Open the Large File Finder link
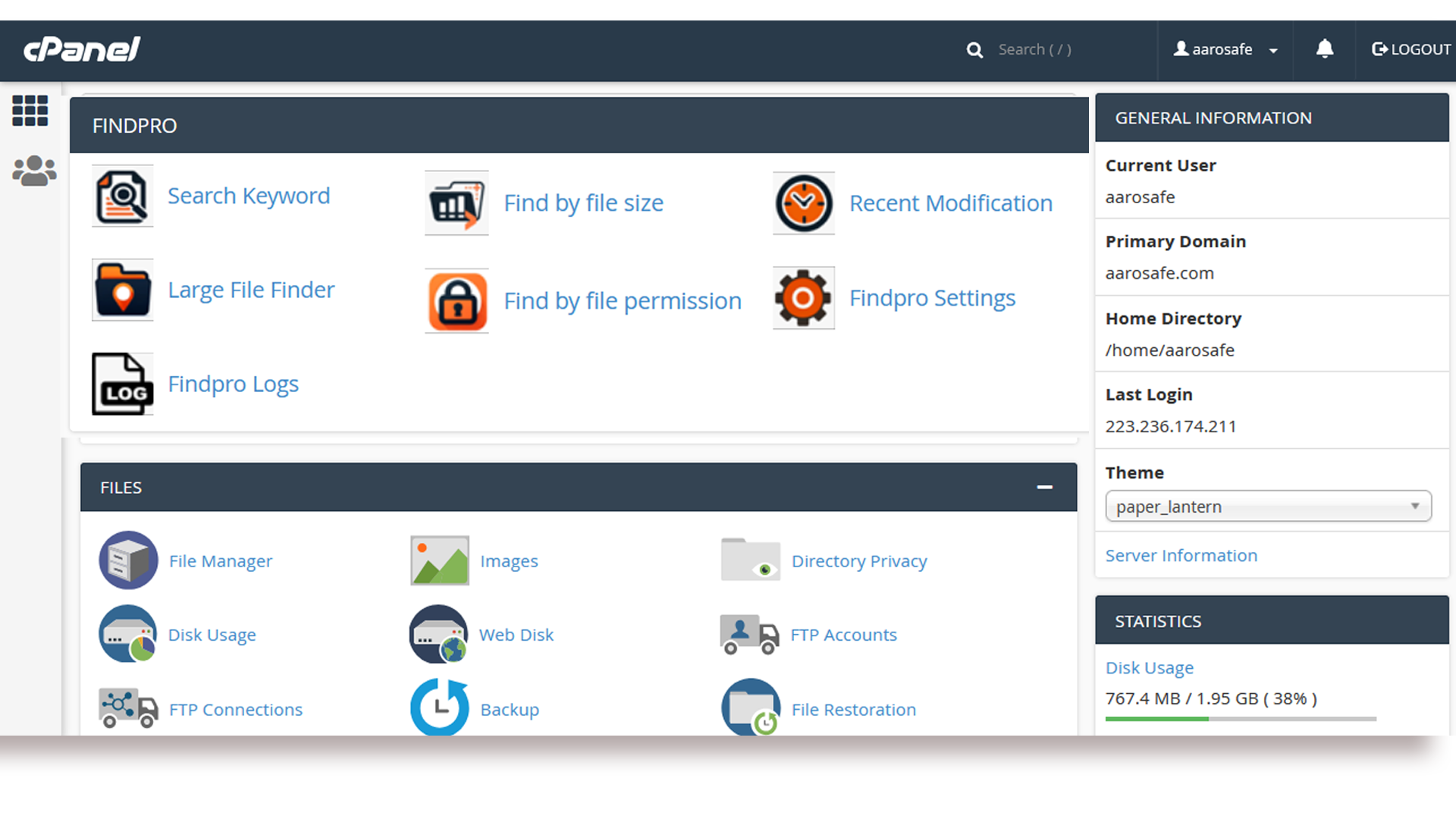 (x=251, y=290)
